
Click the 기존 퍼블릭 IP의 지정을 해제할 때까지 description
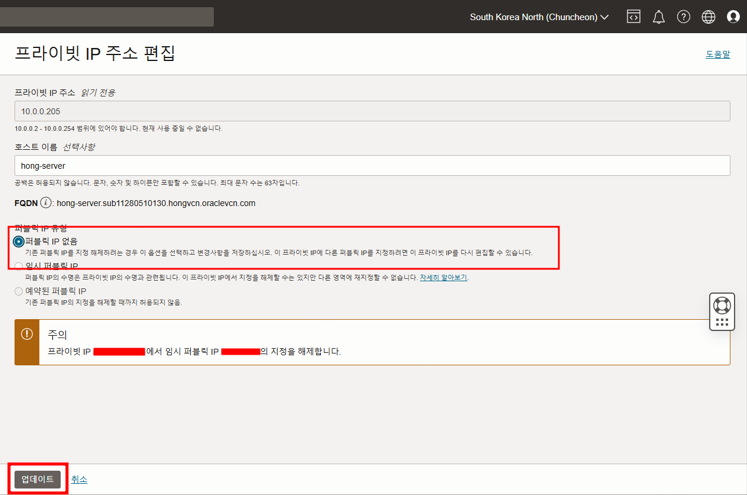[103, 303]
